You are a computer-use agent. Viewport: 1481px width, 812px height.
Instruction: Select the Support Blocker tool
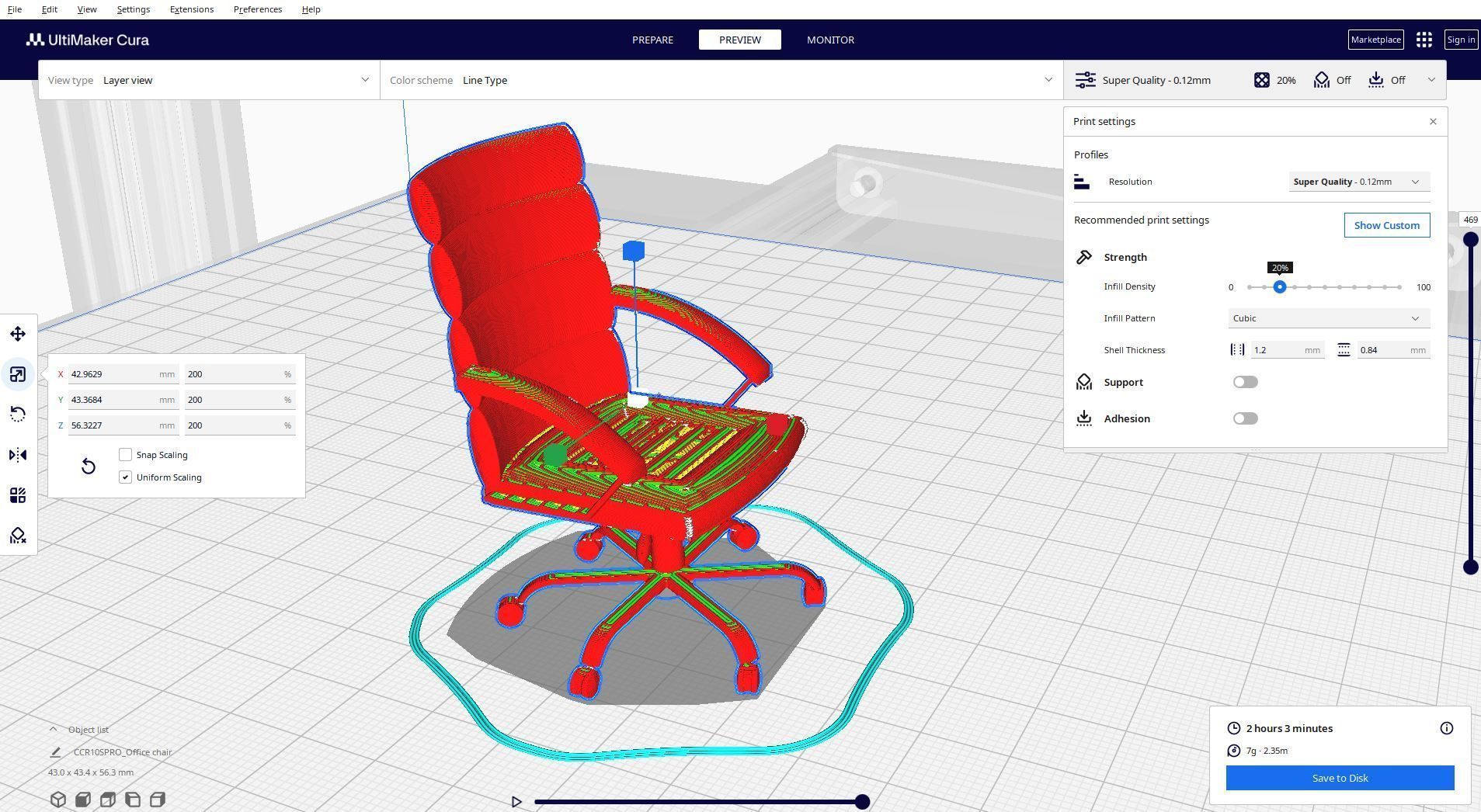click(18, 536)
